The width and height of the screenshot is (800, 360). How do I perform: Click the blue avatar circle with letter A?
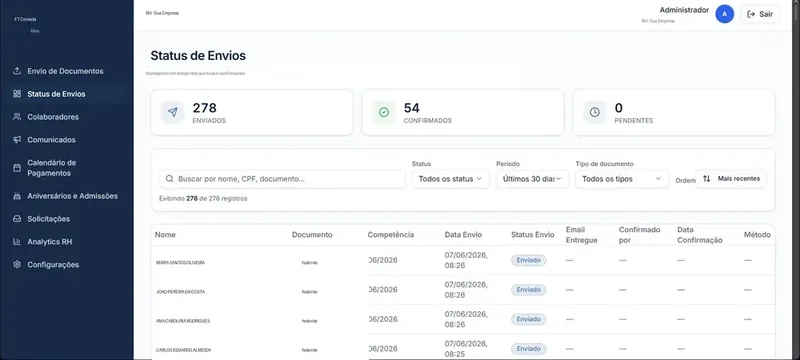click(x=724, y=14)
